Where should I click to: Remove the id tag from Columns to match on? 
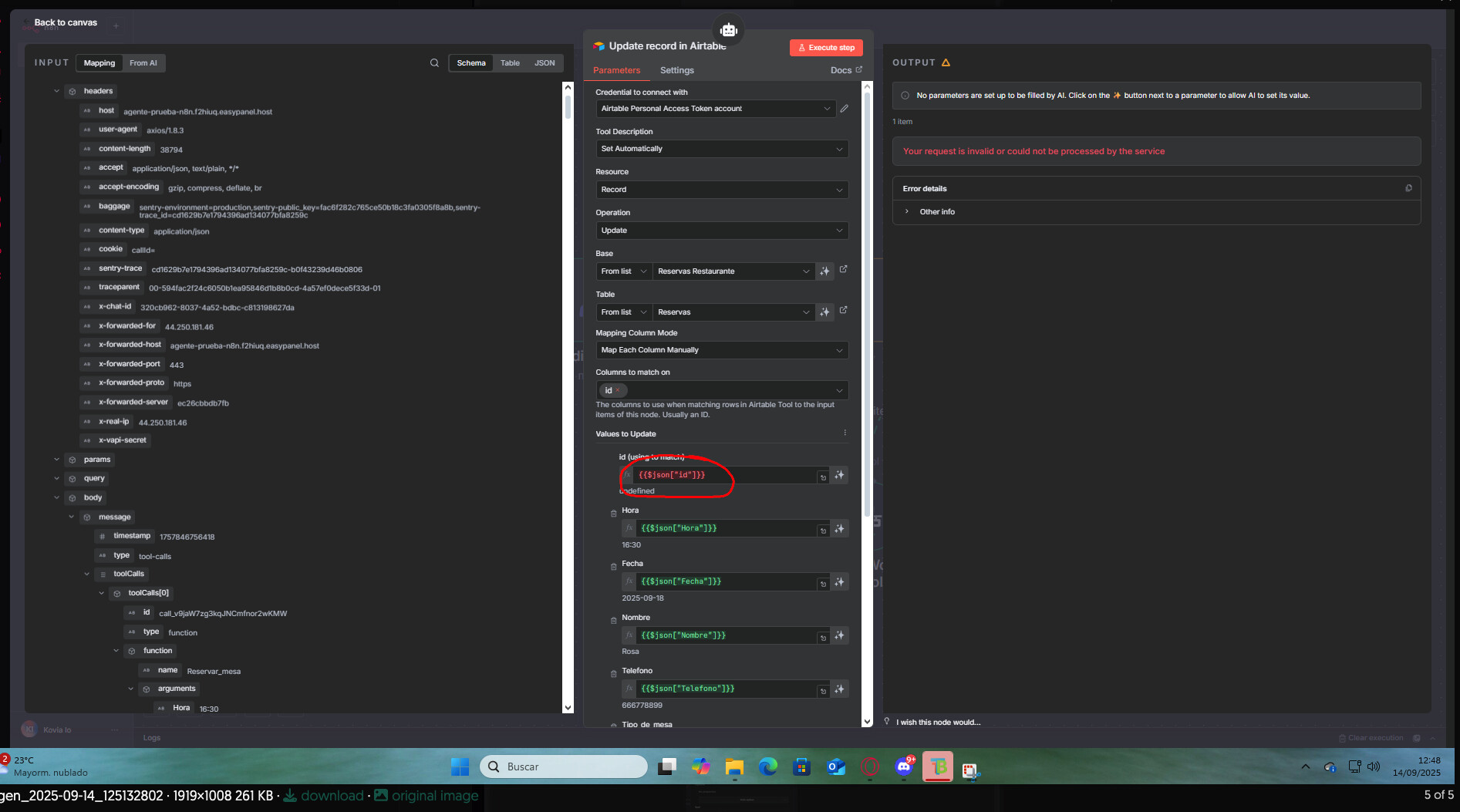[618, 390]
